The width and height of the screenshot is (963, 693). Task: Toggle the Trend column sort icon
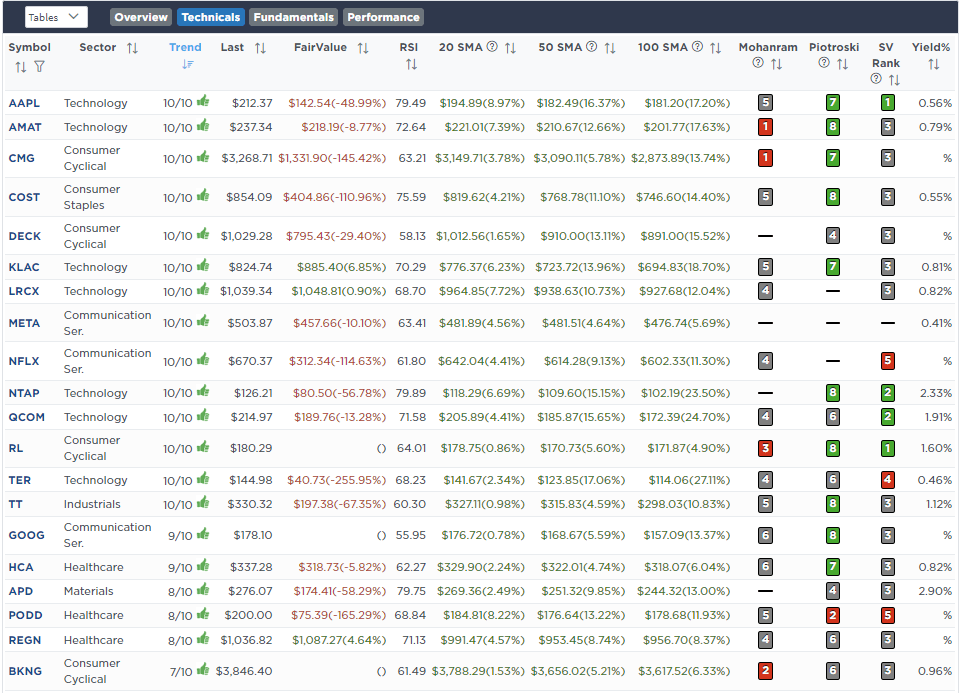(188, 64)
